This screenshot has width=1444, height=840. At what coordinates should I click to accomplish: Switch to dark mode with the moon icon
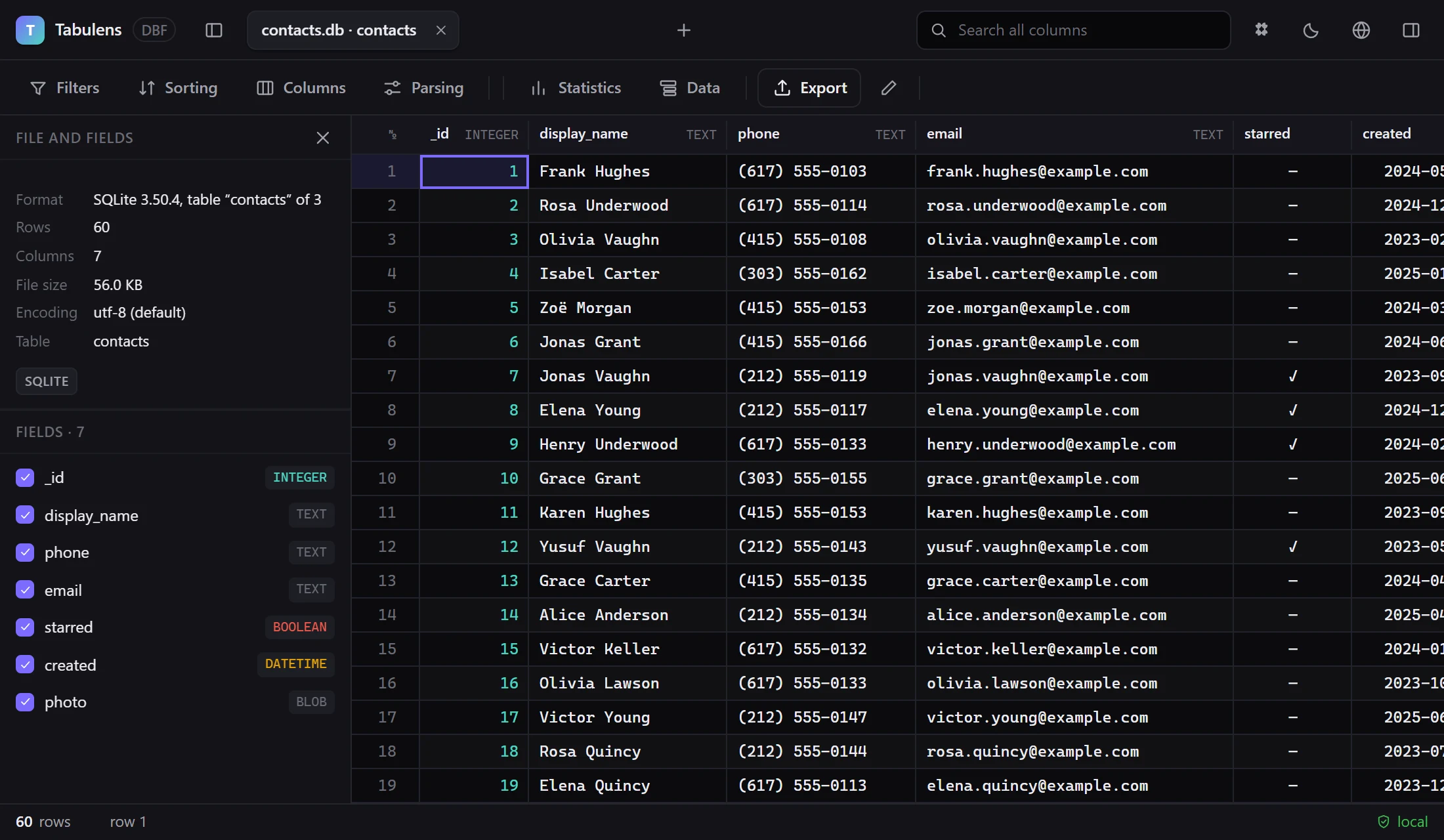(1311, 30)
